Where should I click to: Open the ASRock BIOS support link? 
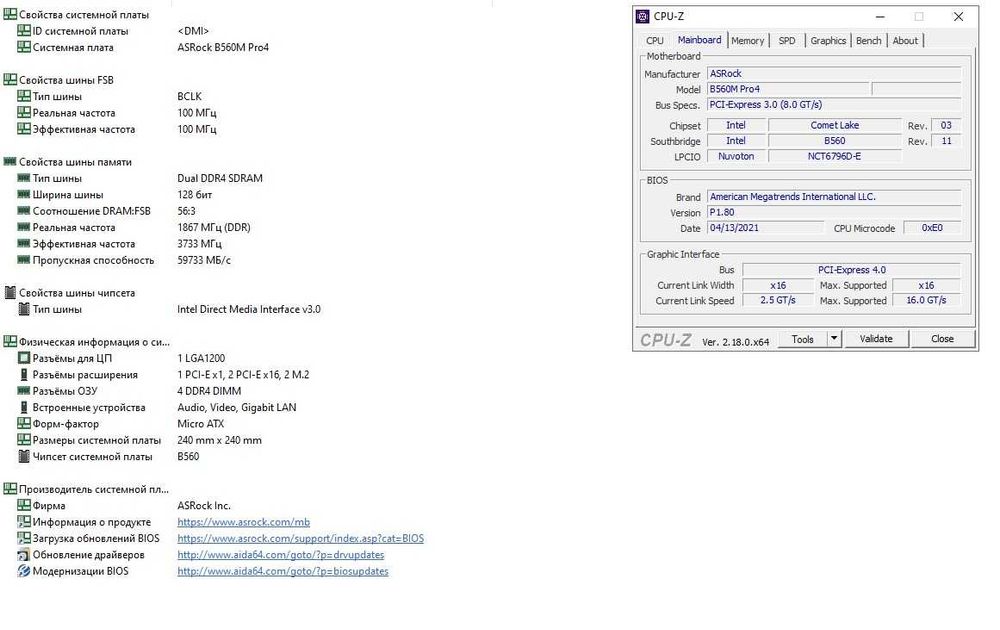[x=300, y=538]
